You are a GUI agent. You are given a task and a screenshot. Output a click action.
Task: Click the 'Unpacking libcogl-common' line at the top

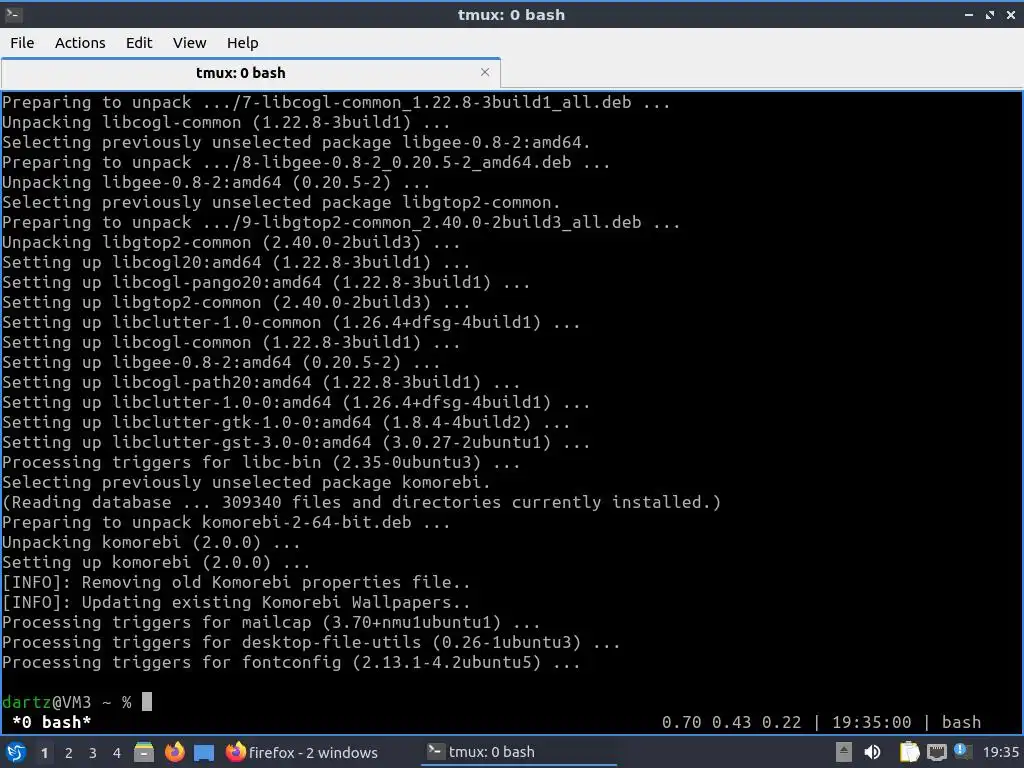(226, 122)
